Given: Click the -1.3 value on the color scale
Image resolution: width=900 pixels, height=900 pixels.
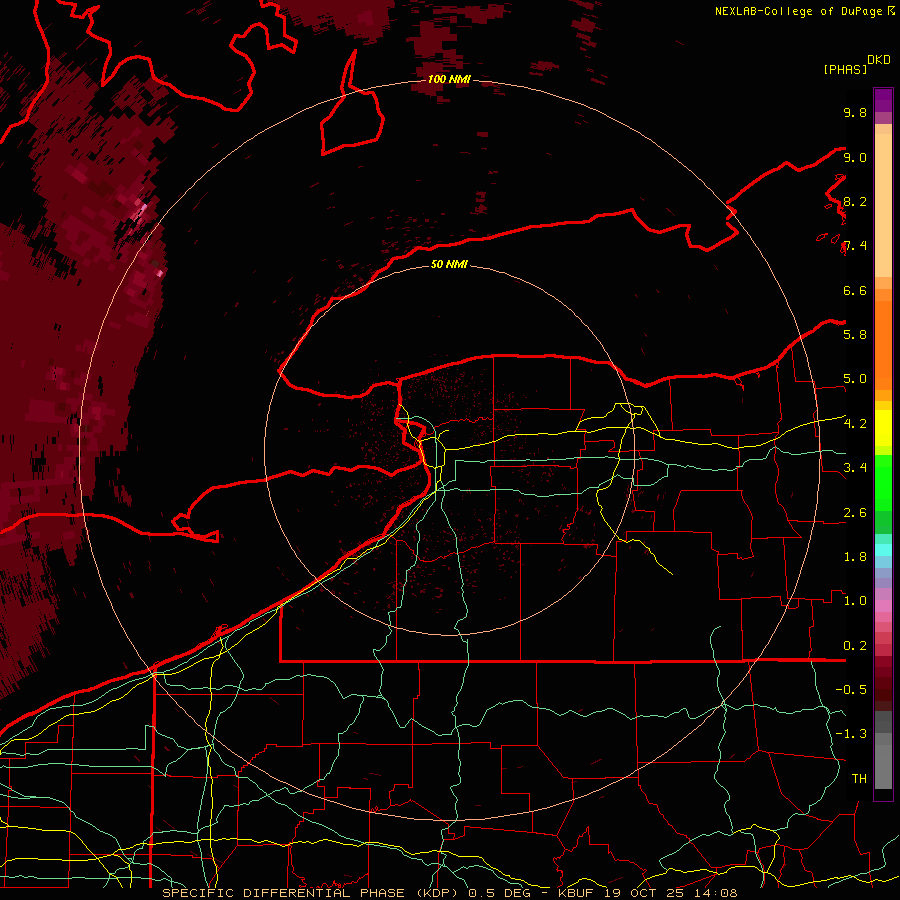Looking at the screenshot, I should click(x=851, y=734).
